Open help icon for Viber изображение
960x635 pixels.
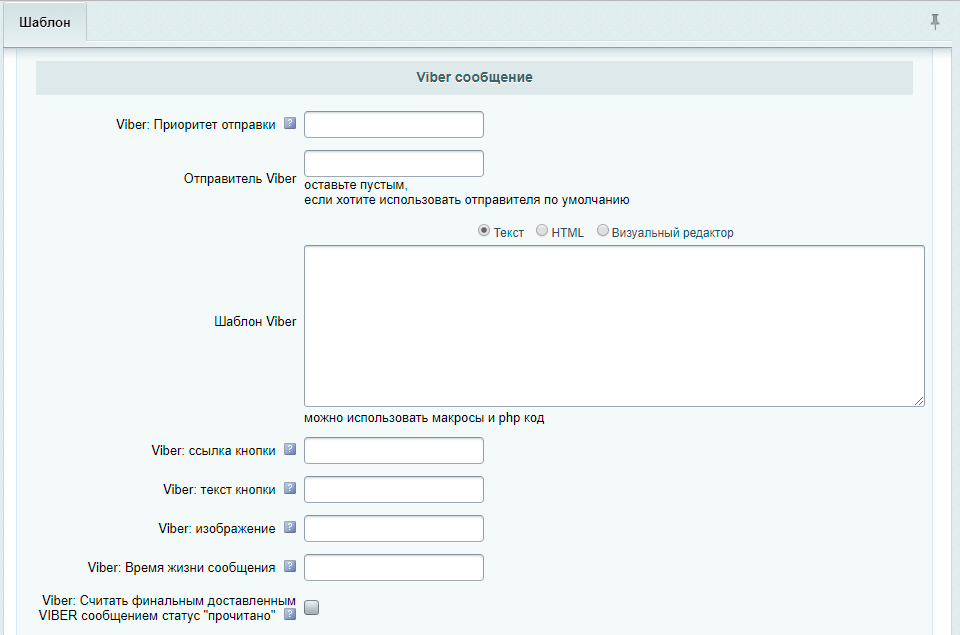coord(290,527)
